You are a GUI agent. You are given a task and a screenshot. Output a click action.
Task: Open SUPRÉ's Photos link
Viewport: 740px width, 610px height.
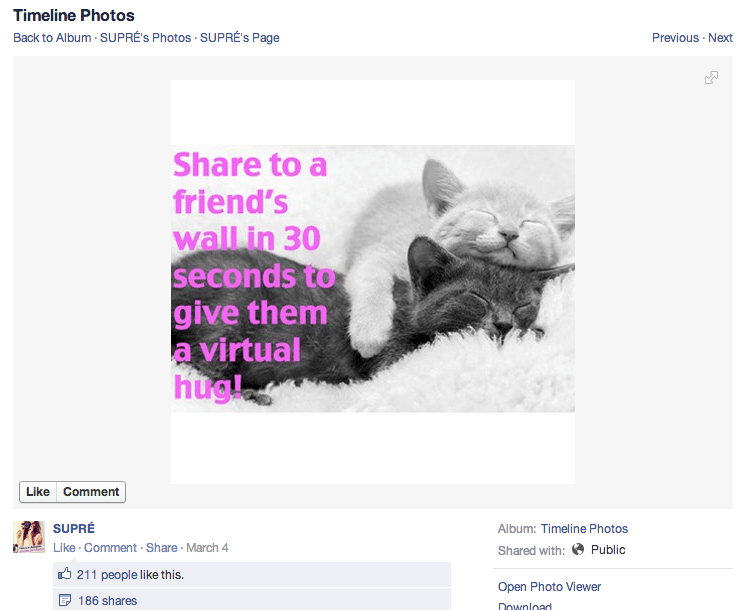coord(145,38)
